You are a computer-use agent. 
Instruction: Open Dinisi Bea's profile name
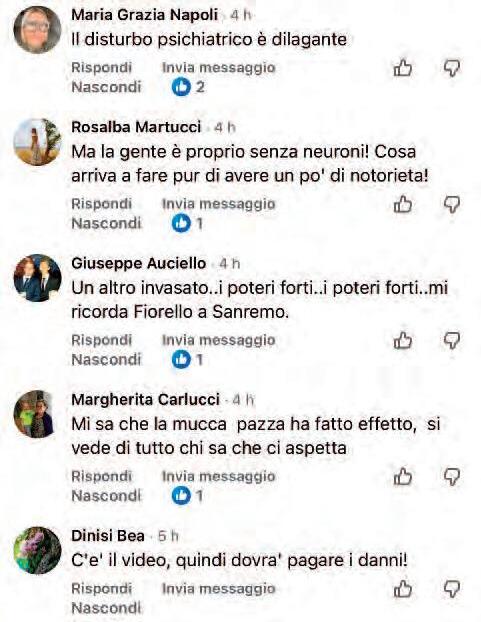(x=108, y=536)
